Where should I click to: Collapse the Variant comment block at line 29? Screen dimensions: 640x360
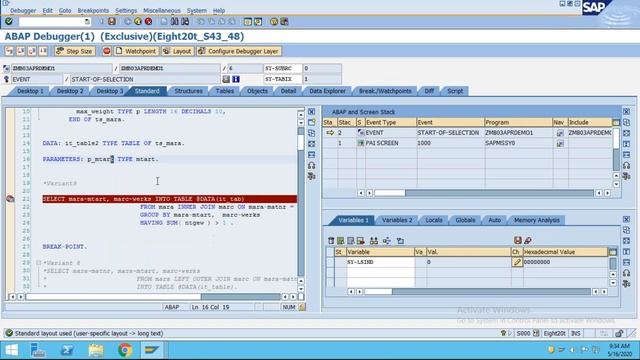39,263
